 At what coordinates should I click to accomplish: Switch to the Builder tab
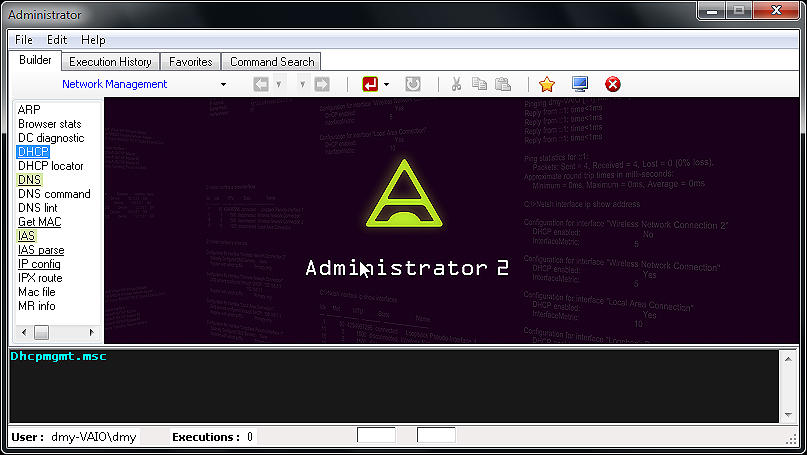pyautogui.click(x=35, y=60)
